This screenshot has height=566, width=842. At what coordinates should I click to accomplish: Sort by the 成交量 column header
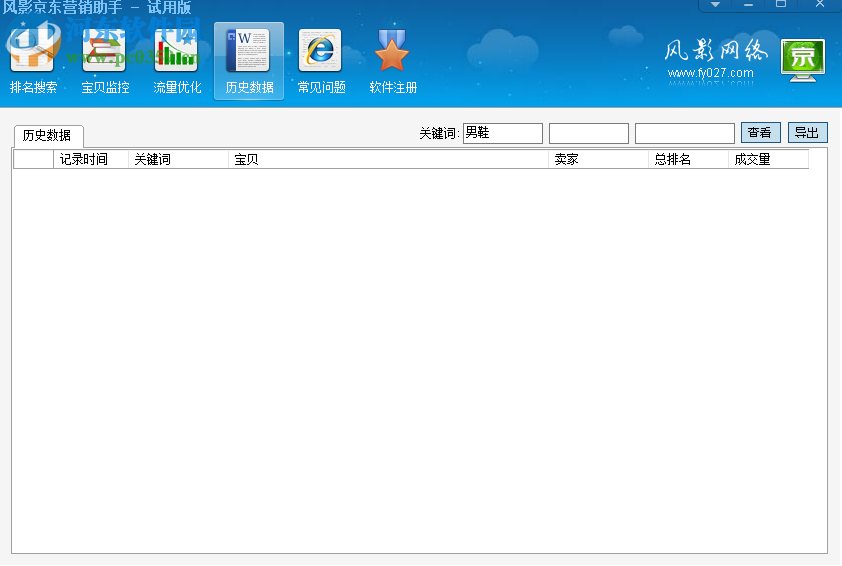pyautogui.click(x=768, y=159)
